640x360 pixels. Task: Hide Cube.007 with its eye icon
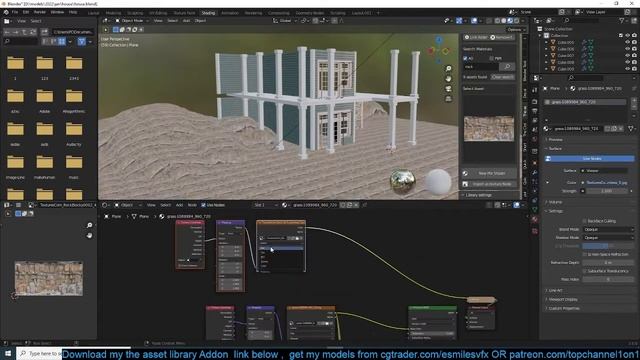tap(627, 56)
